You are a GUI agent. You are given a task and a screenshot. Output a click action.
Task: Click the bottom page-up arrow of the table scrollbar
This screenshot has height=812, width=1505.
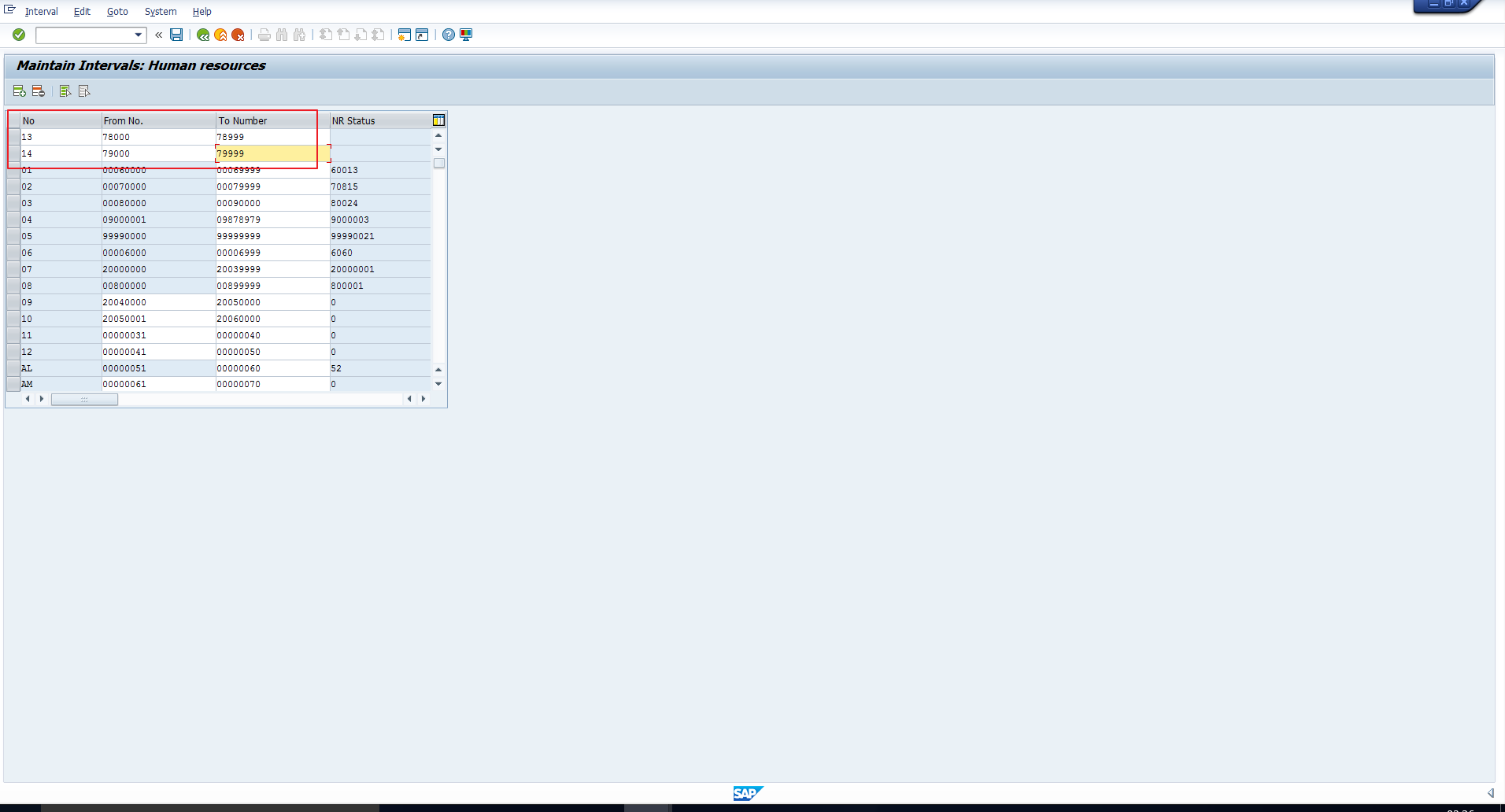point(438,369)
